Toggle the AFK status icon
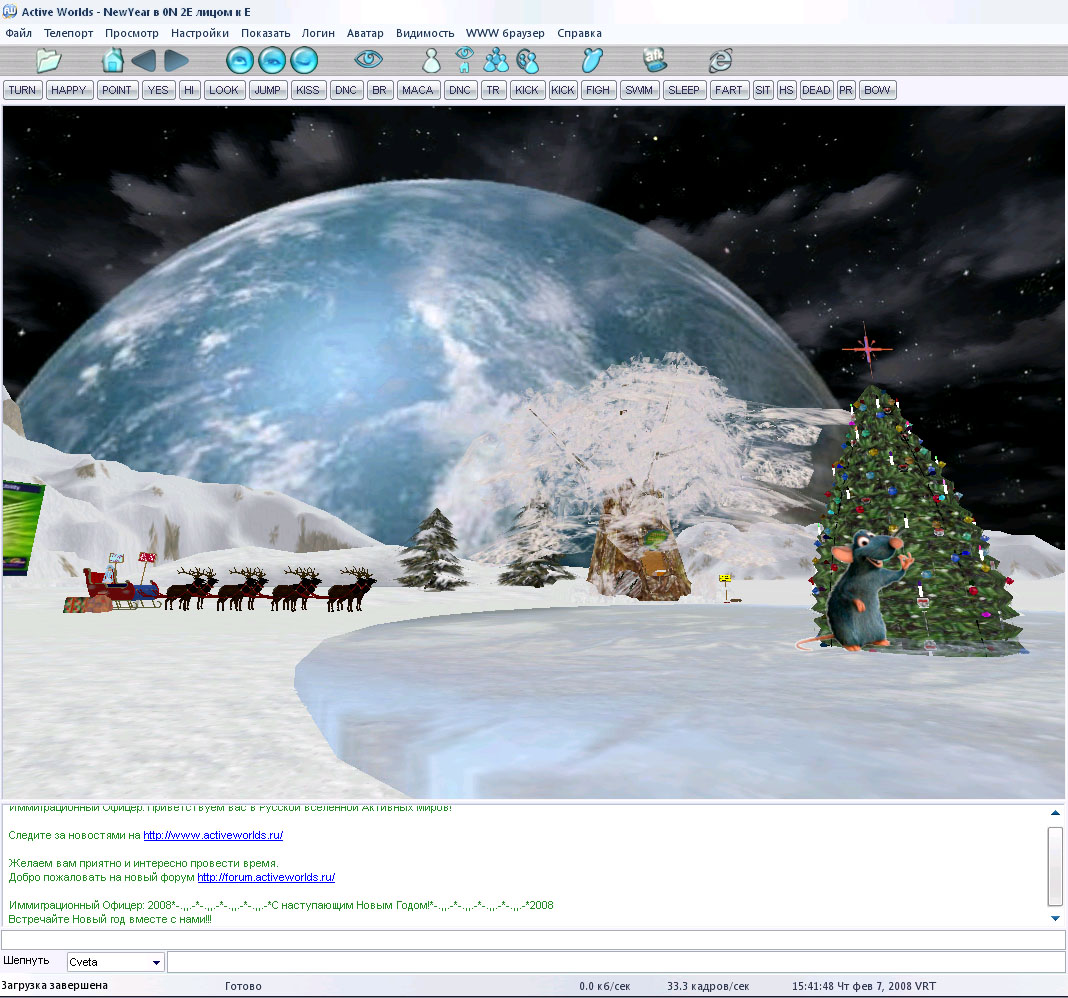This screenshot has height=998, width=1068. click(x=655, y=60)
